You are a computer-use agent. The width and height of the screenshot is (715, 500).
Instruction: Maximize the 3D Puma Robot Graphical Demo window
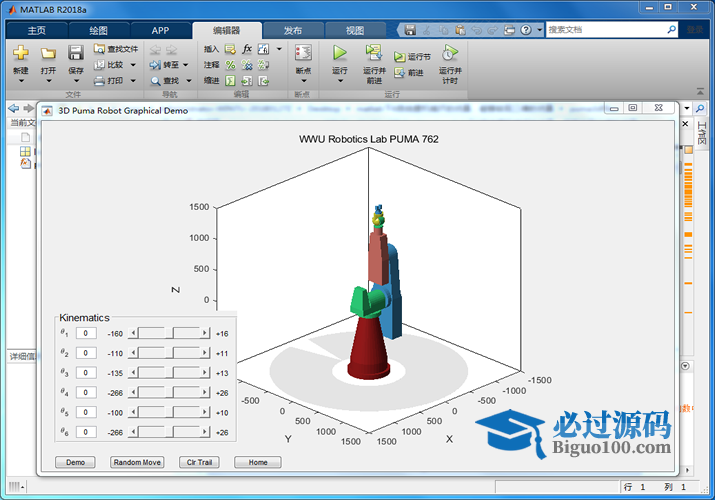click(x=632, y=108)
